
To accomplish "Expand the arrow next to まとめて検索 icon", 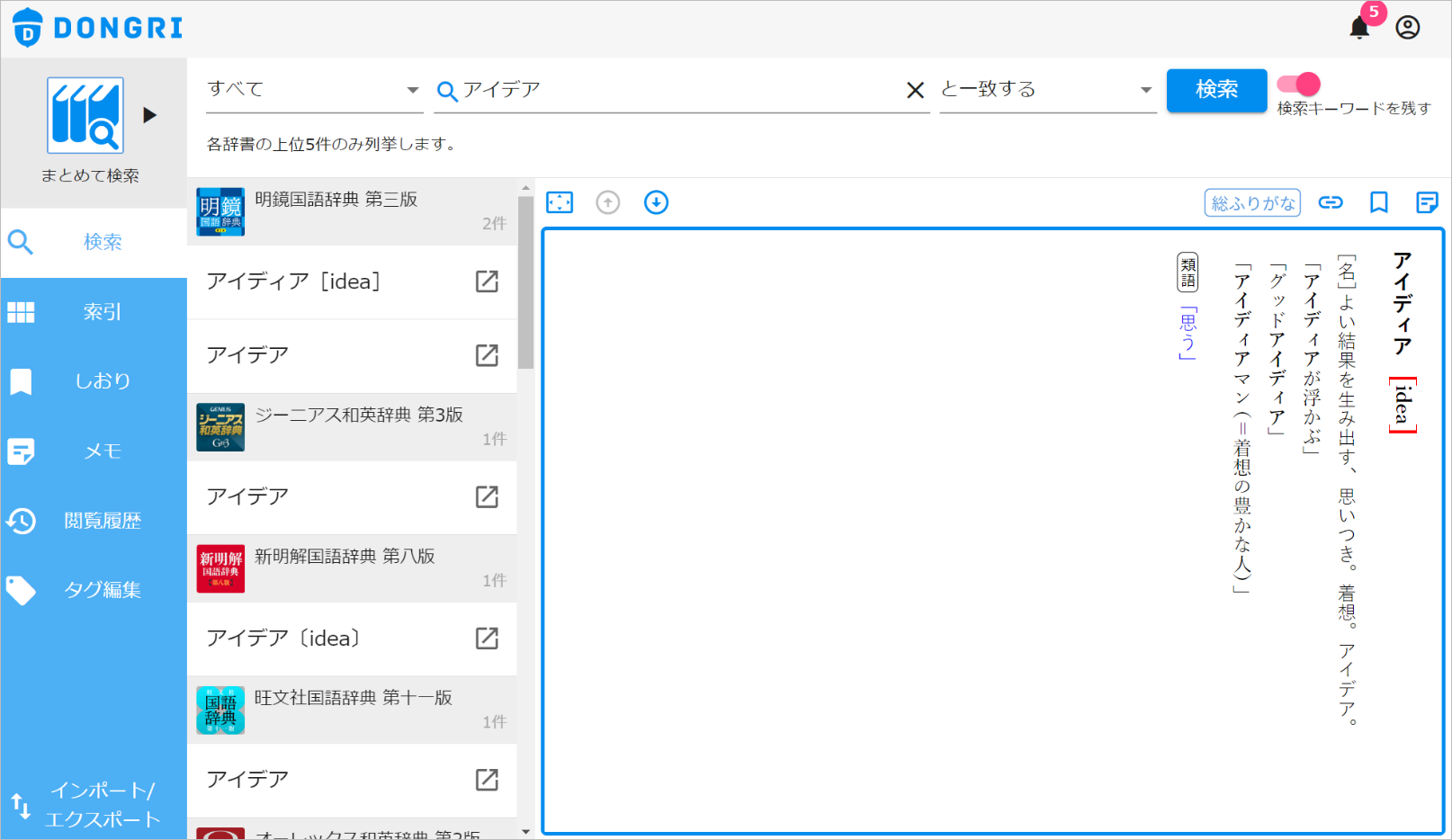I will [x=150, y=115].
